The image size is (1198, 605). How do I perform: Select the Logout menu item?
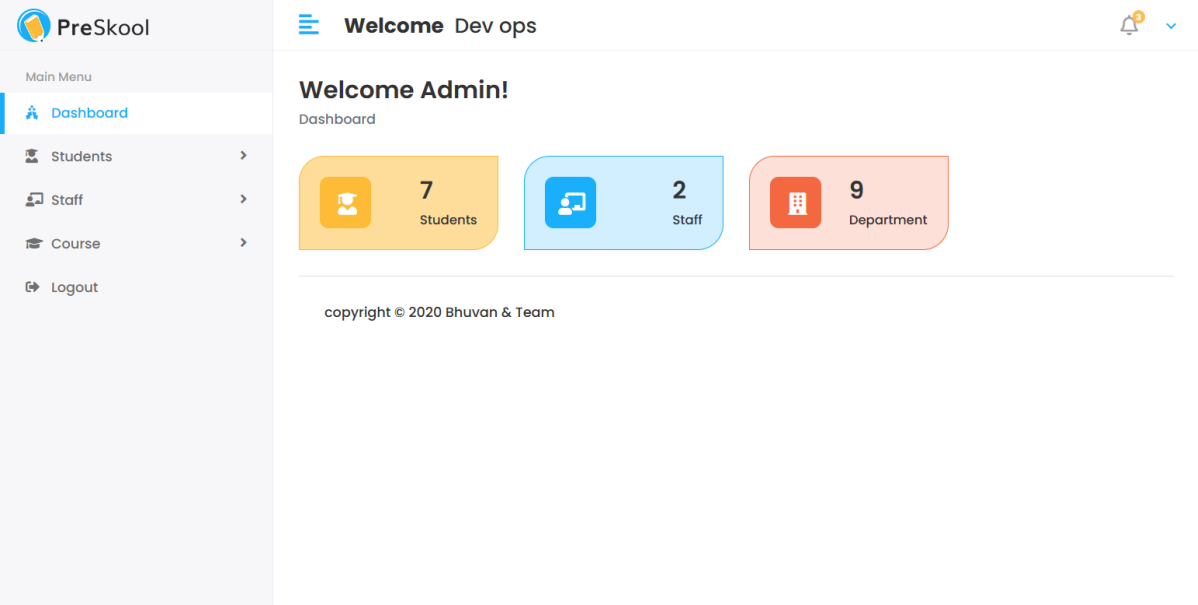pyautogui.click(x=75, y=287)
